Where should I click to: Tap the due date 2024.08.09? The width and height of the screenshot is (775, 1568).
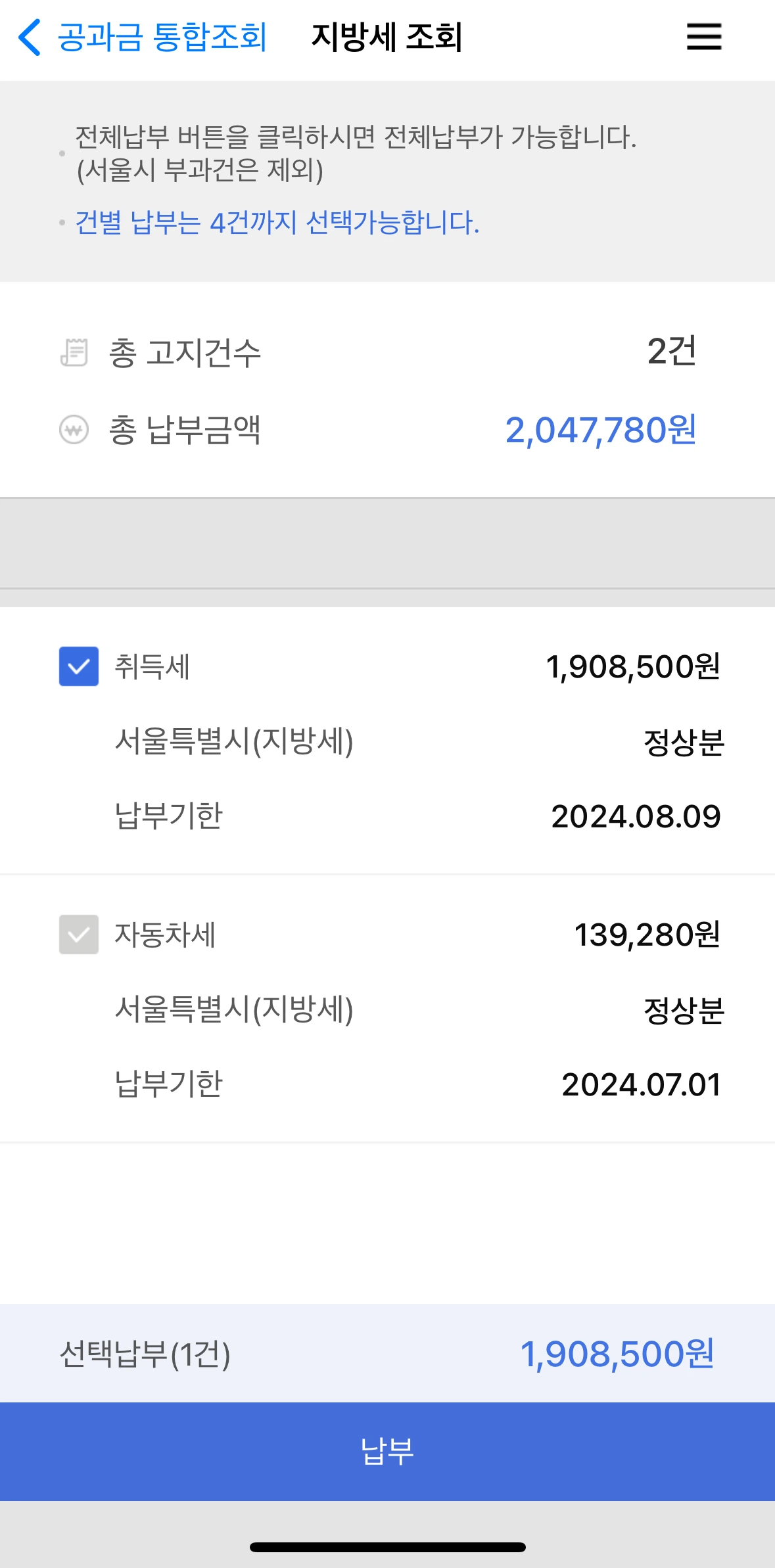(636, 816)
